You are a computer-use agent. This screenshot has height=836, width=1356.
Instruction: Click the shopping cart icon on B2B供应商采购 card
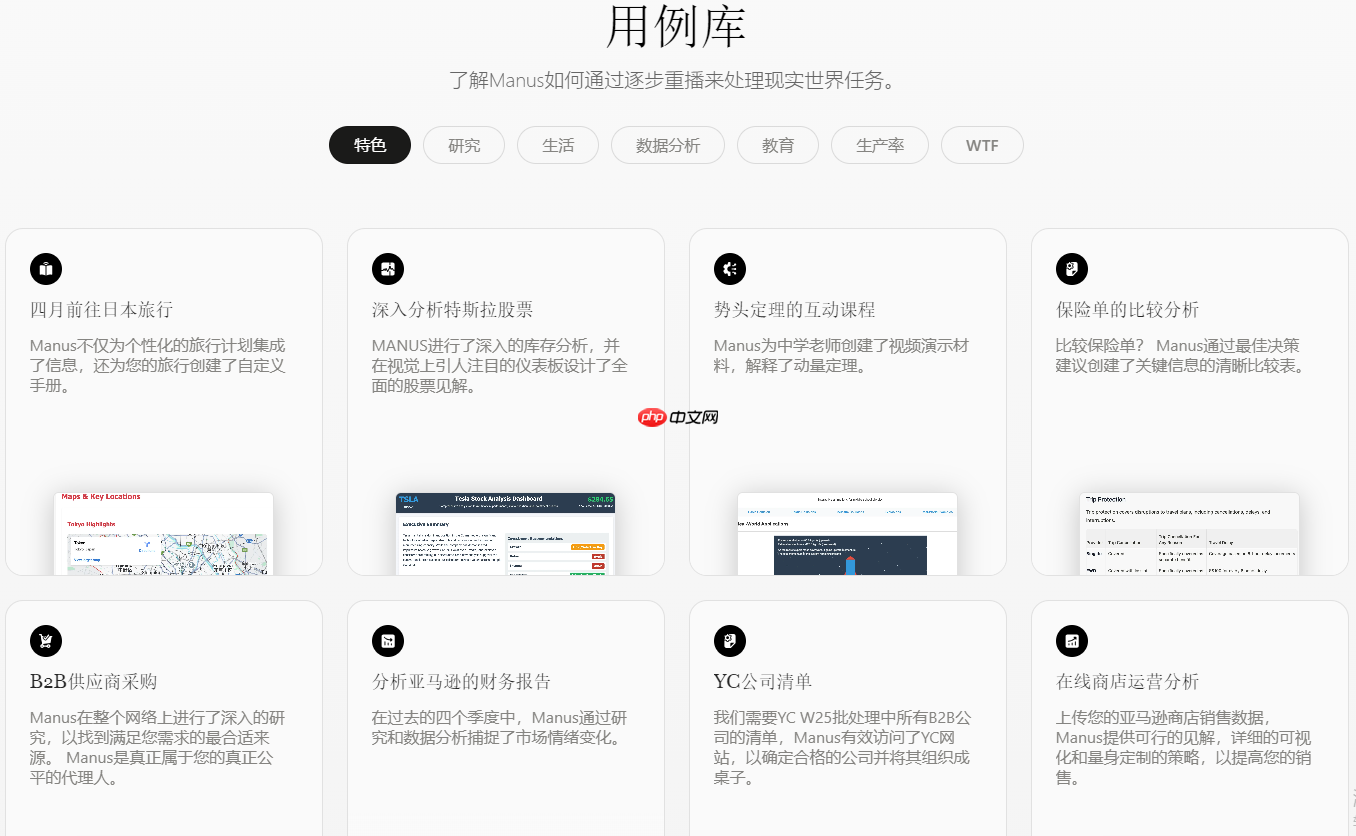click(x=46, y=641)
